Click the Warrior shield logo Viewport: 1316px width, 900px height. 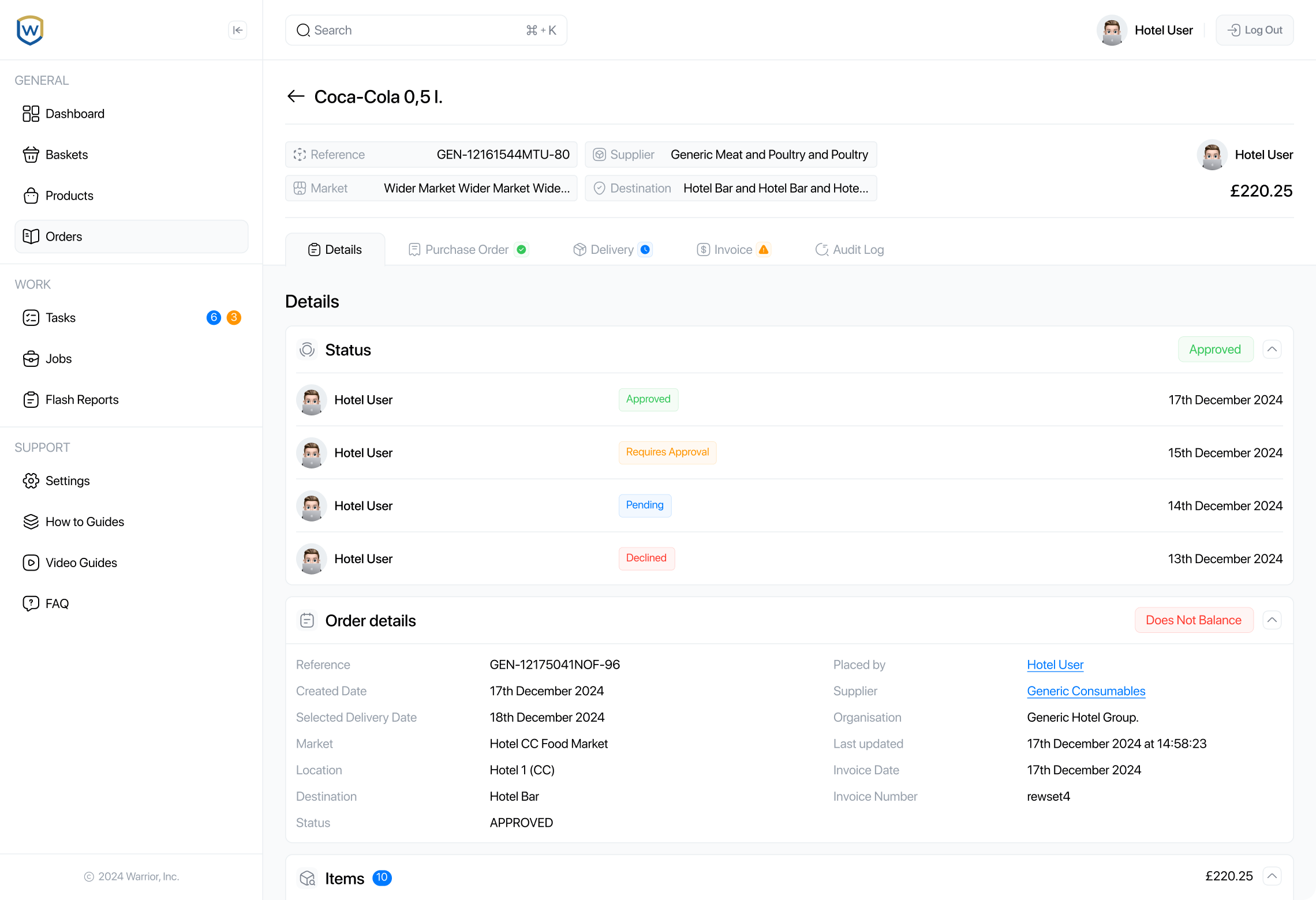coord(30,30)
